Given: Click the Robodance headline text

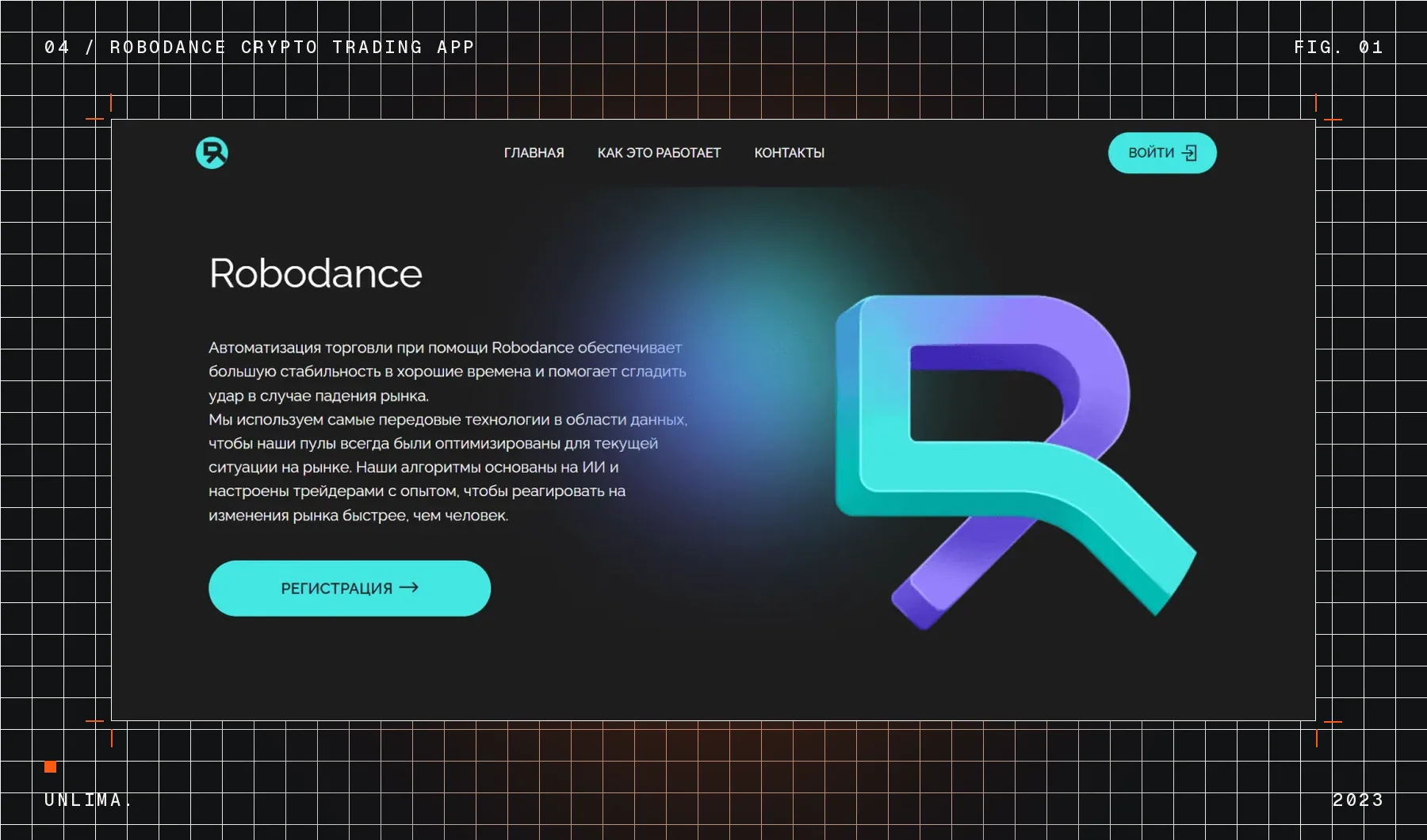Looking at the screenshot, I should click(316, 273).
